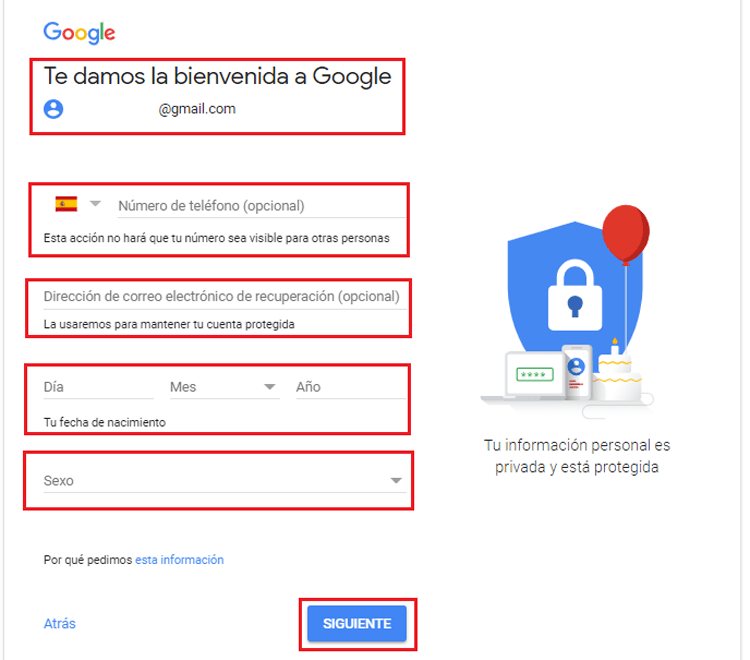
Task: Open the country code dropdown arrow
Action: [96, 204]
